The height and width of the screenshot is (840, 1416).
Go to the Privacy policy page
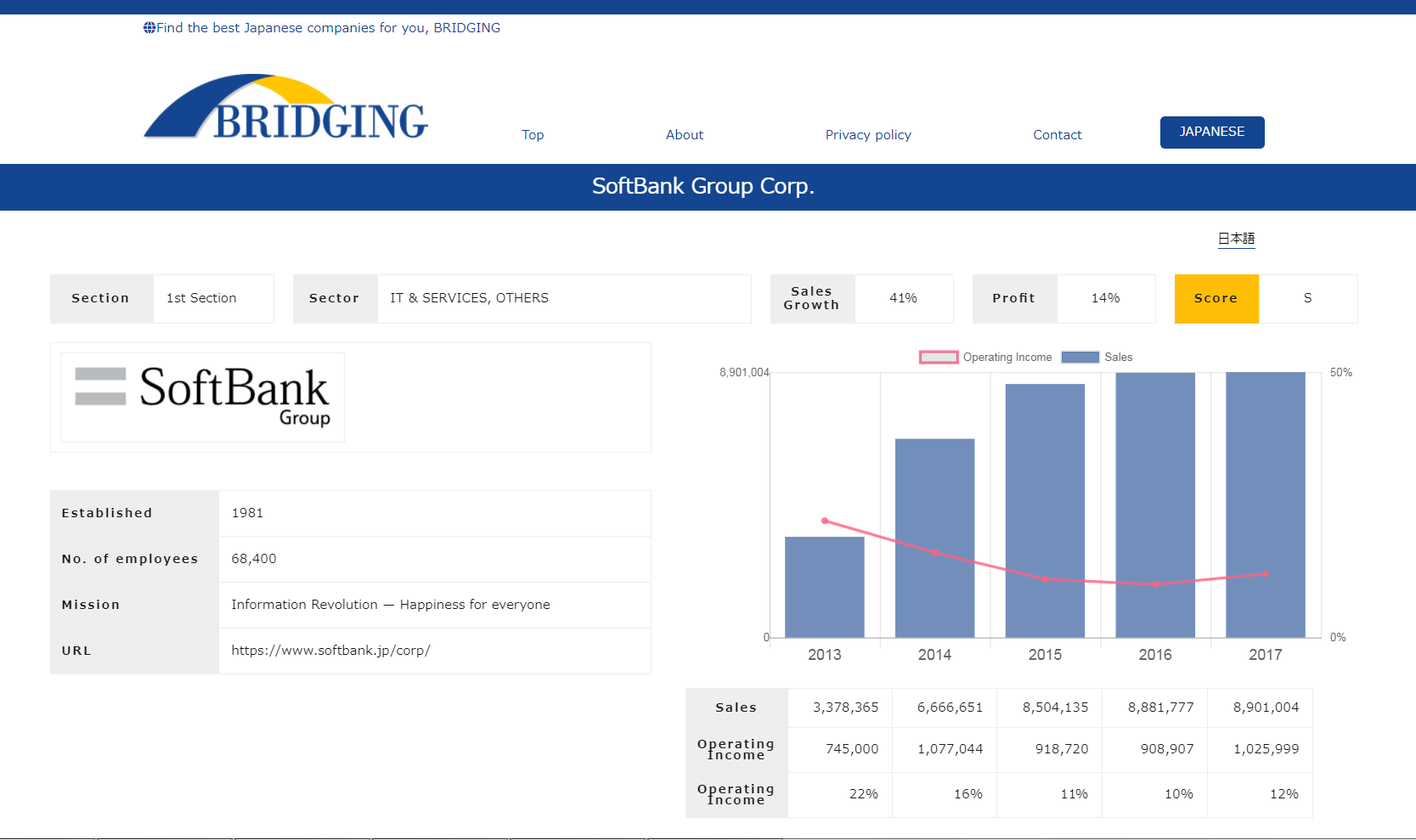tap(868, 134)
